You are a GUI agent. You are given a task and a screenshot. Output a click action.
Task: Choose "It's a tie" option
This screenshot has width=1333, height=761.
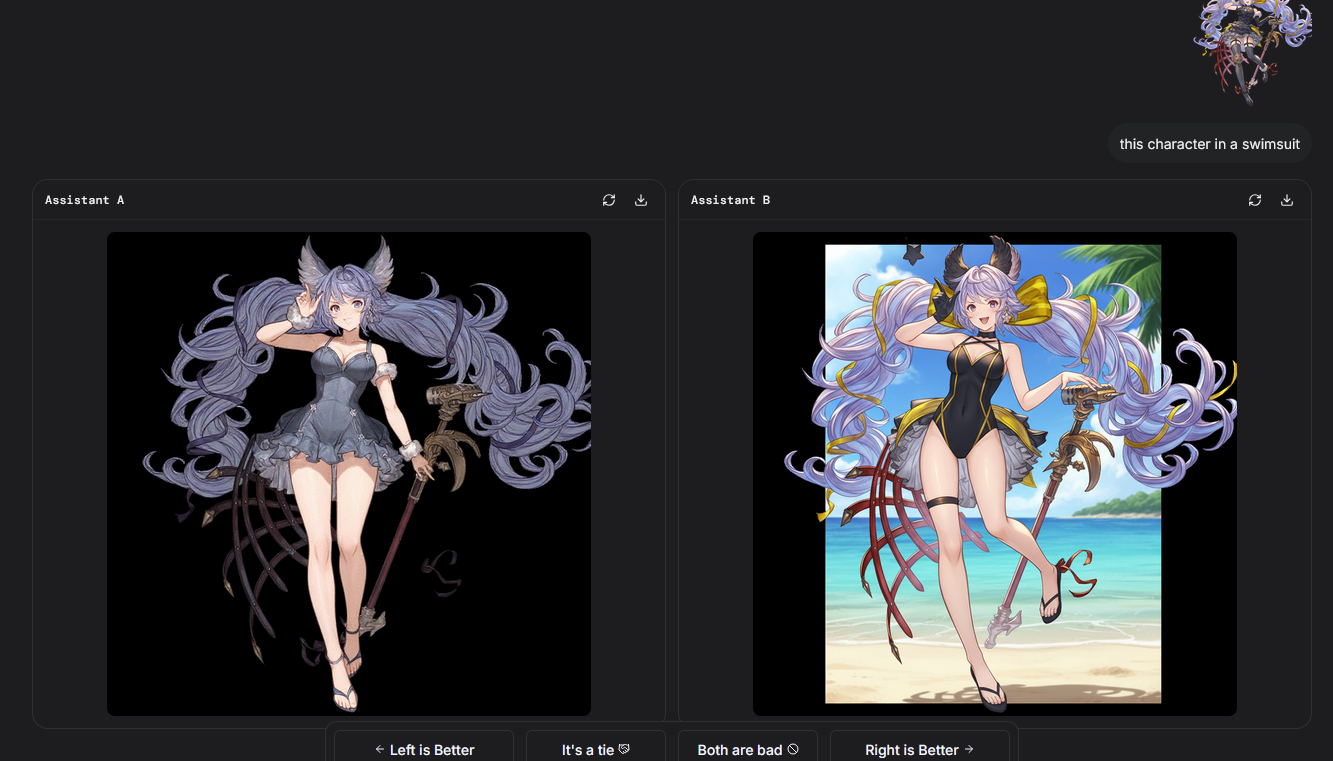[x=596, y=749]
